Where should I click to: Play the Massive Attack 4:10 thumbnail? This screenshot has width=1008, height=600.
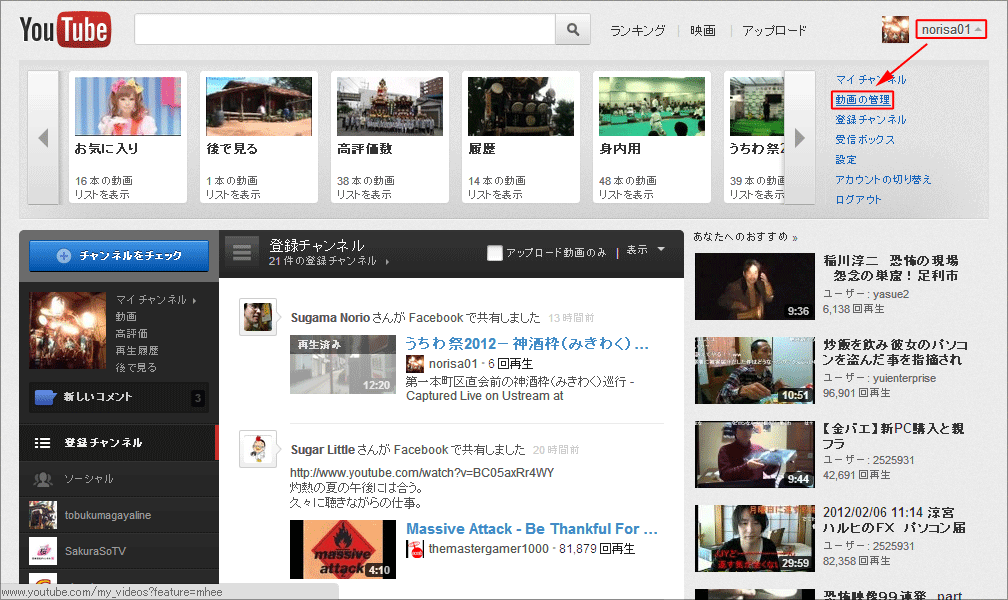(x=343, y=550)
